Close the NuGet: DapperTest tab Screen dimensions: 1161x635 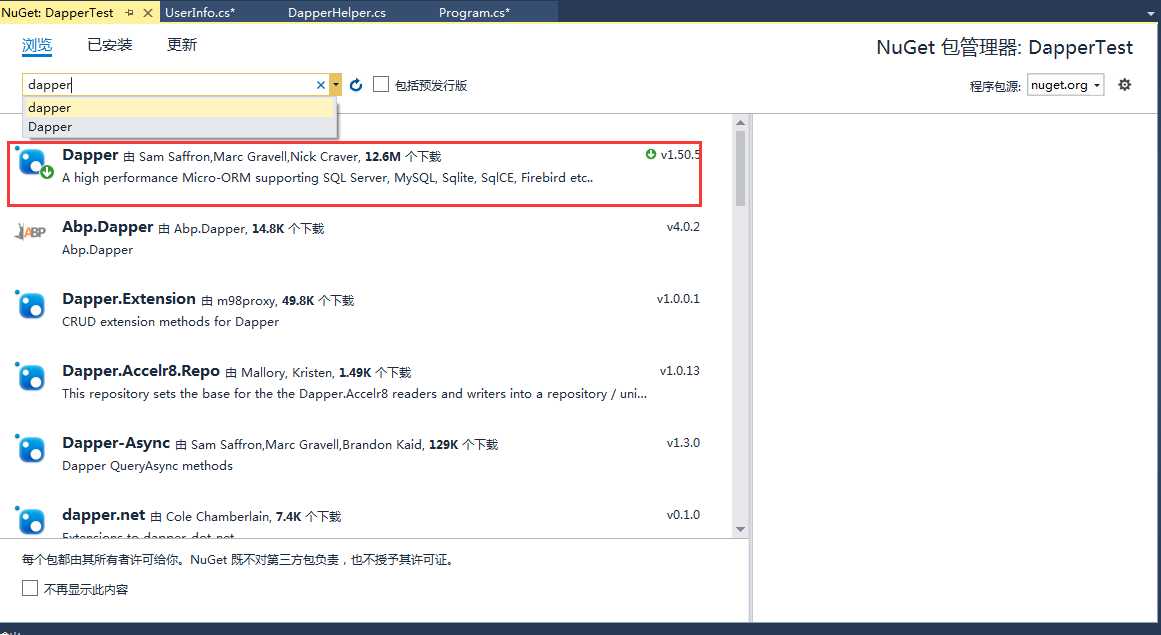[x=148, y=13]
